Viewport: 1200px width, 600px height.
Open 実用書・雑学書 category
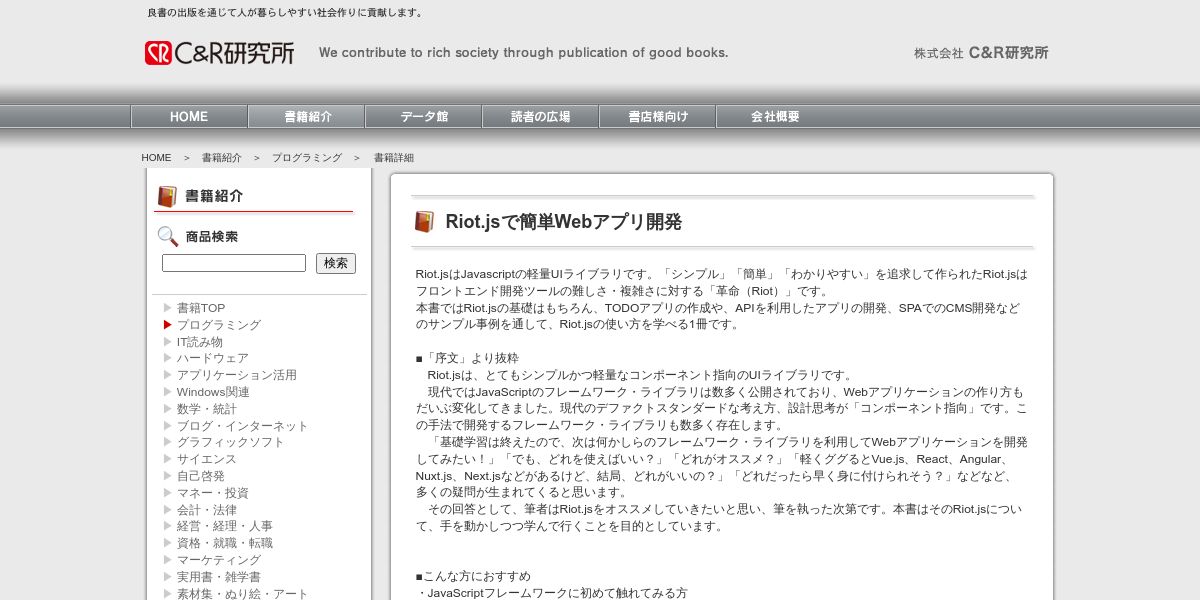(x=219, y=577)
